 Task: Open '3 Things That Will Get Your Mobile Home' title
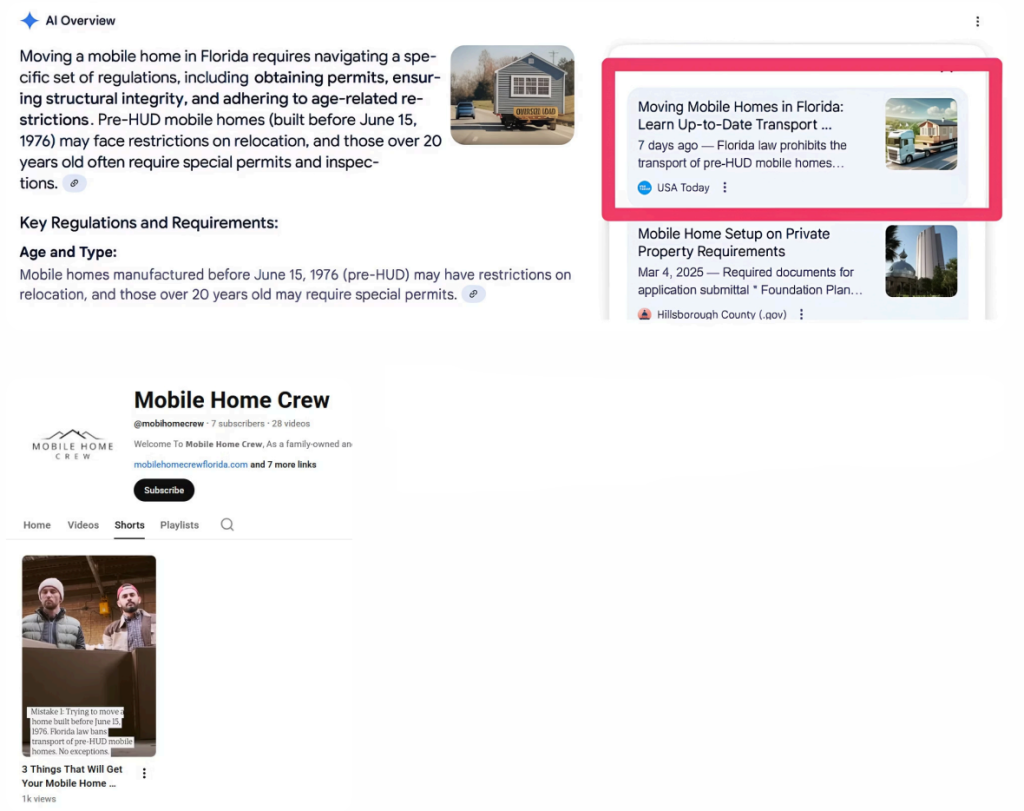[x=72, y=776]
